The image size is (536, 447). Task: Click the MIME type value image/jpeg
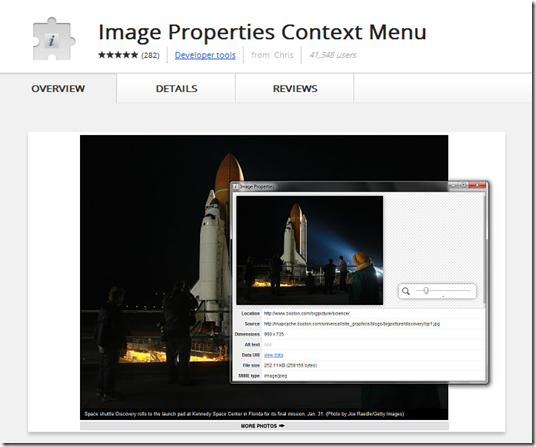(276, 376)
